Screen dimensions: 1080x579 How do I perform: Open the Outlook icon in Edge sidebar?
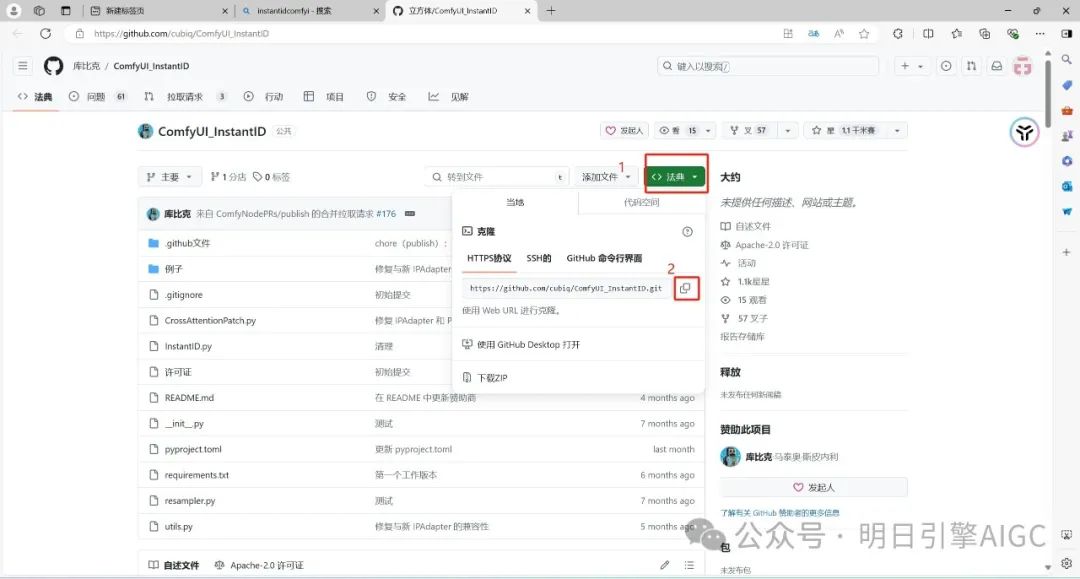[x=1066, y=186]
